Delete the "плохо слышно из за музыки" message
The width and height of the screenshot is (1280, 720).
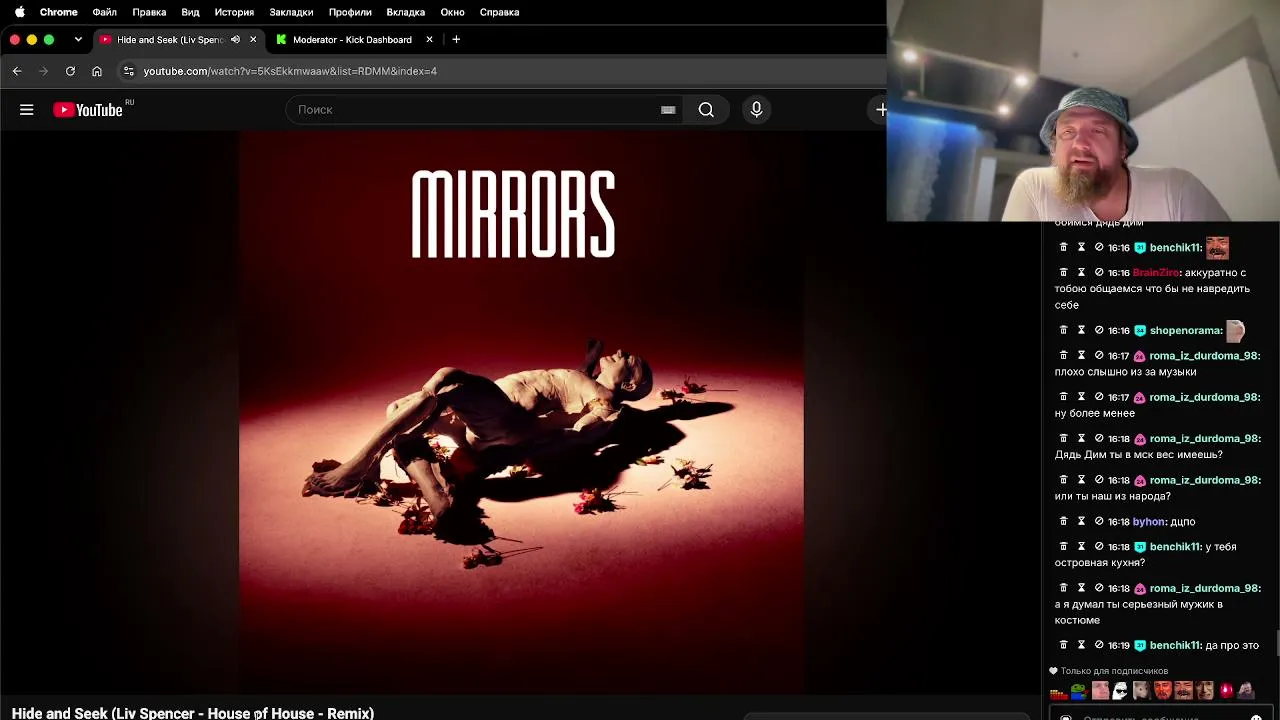pos(1063,355)
